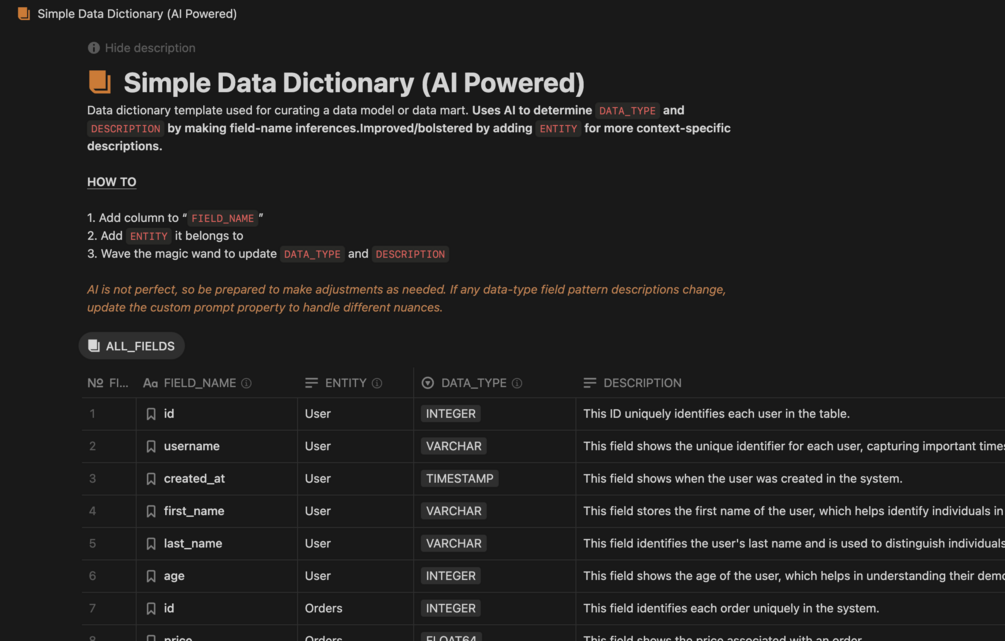The image size is (1005, 641).
Task: Click the bookmark icon on the age row
Action: click(x=151, y=576)
